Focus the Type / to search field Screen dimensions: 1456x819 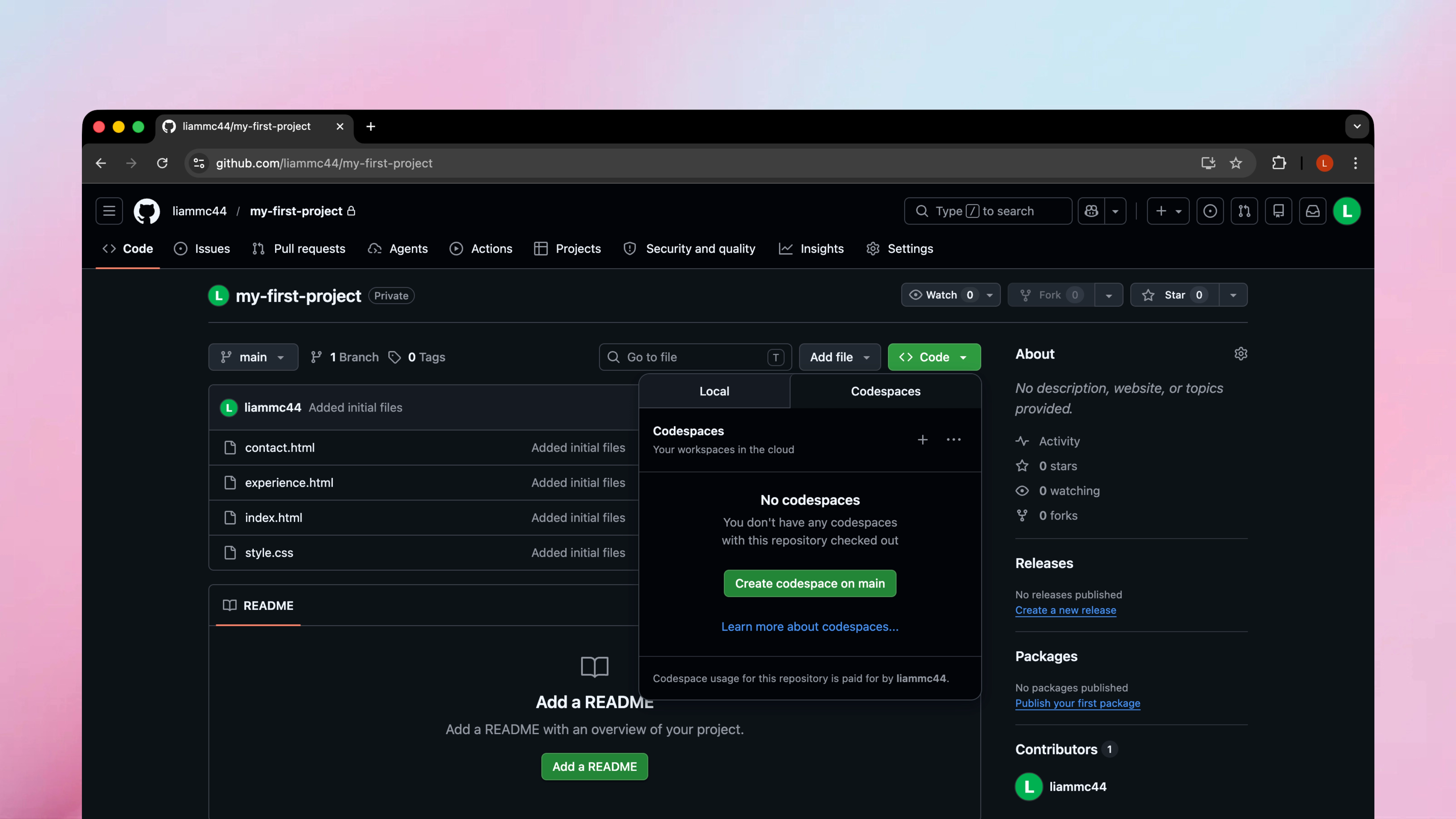988,211
